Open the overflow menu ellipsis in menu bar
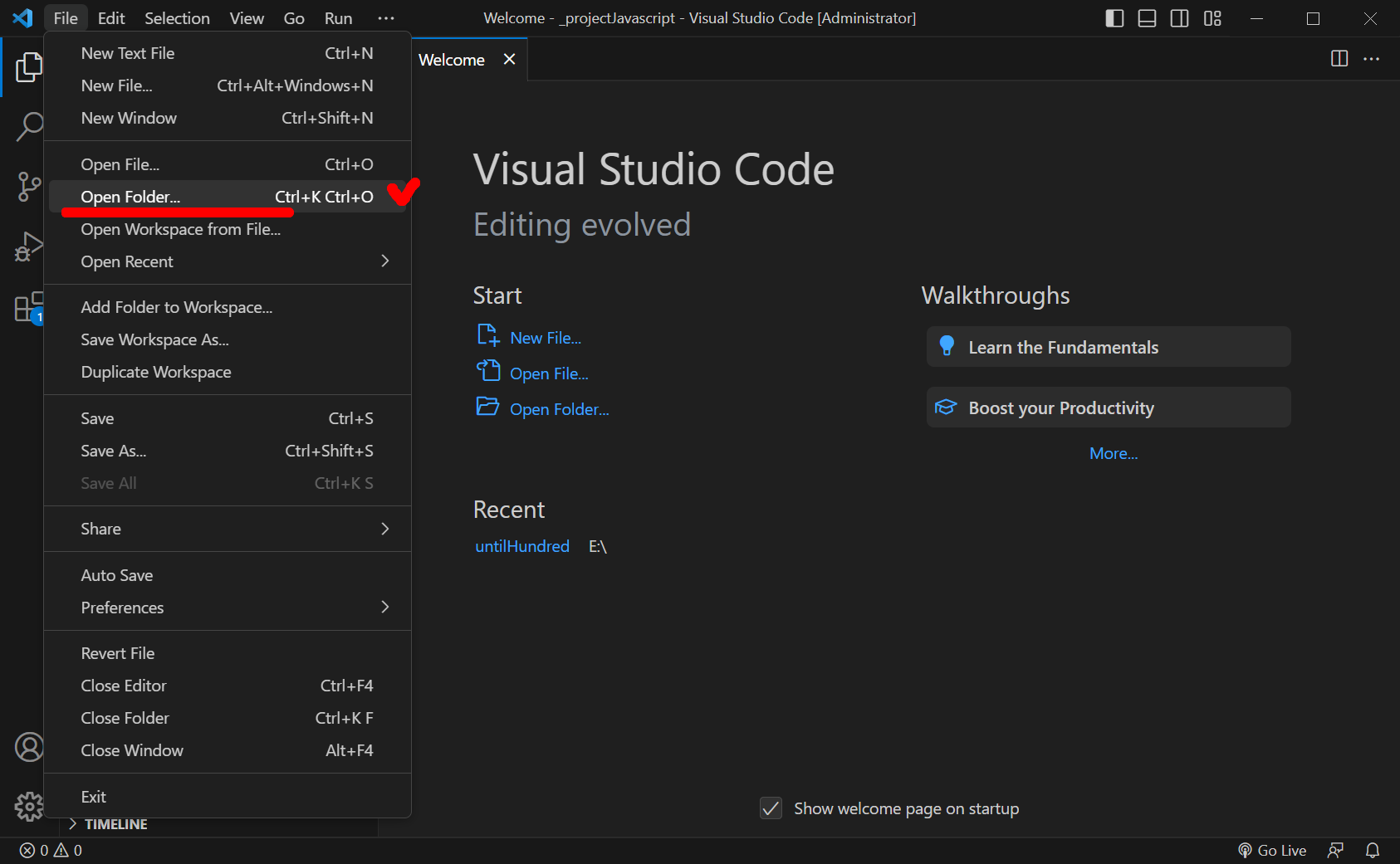 pyautogui.click(x=386, y=18)
